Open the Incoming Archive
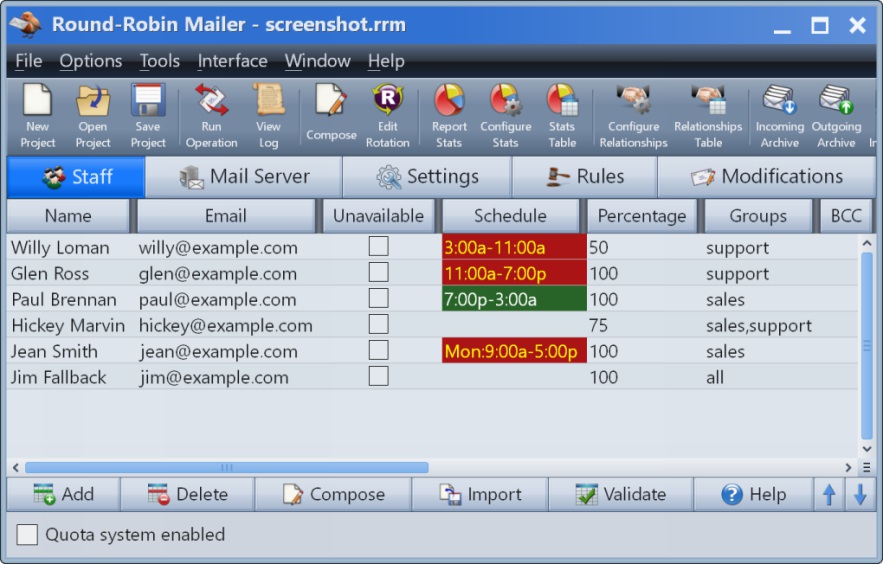This screenshot has height=564, width=883. coord(779,115)
